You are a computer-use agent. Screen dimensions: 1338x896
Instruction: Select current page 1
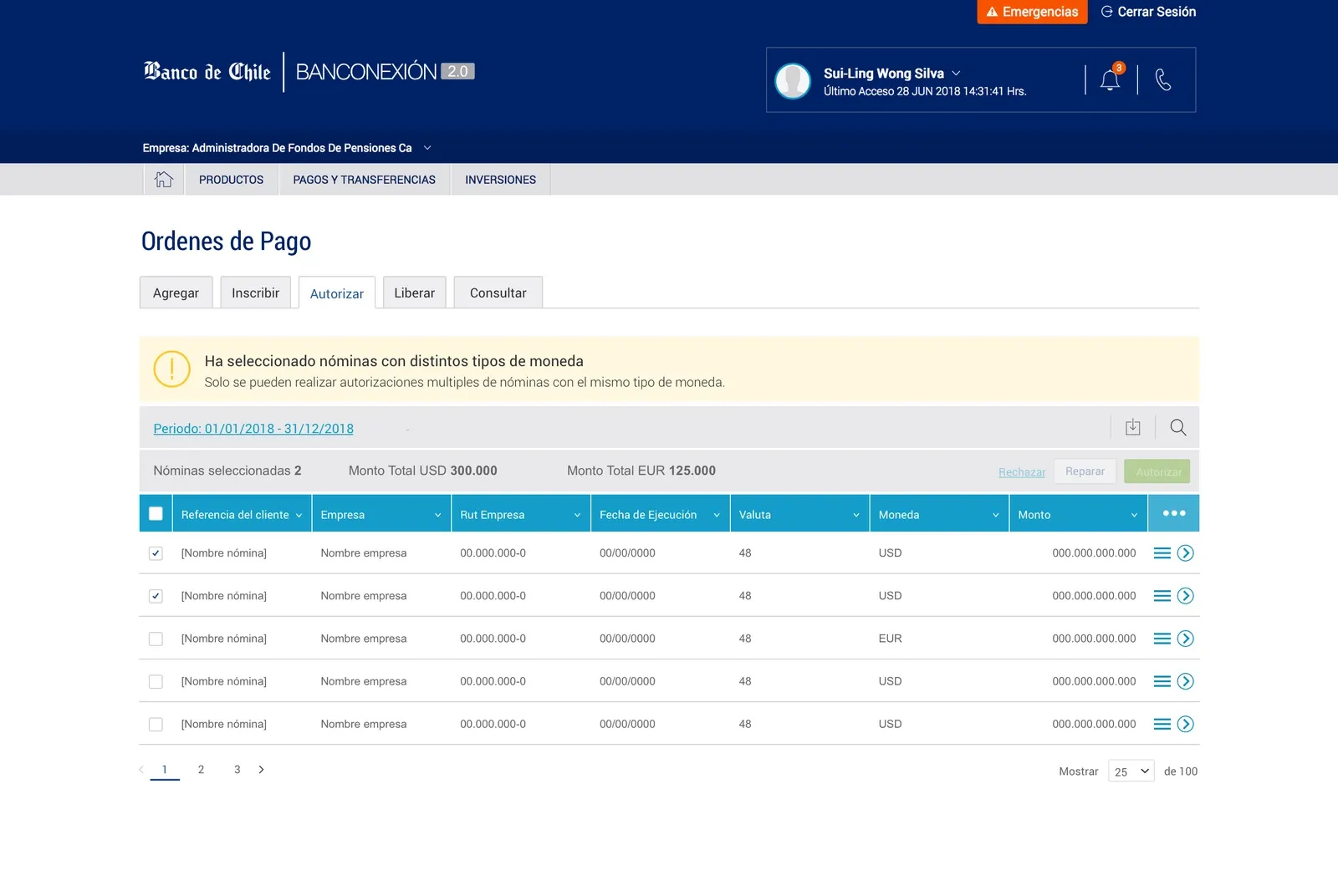click(x=165, y=770)
